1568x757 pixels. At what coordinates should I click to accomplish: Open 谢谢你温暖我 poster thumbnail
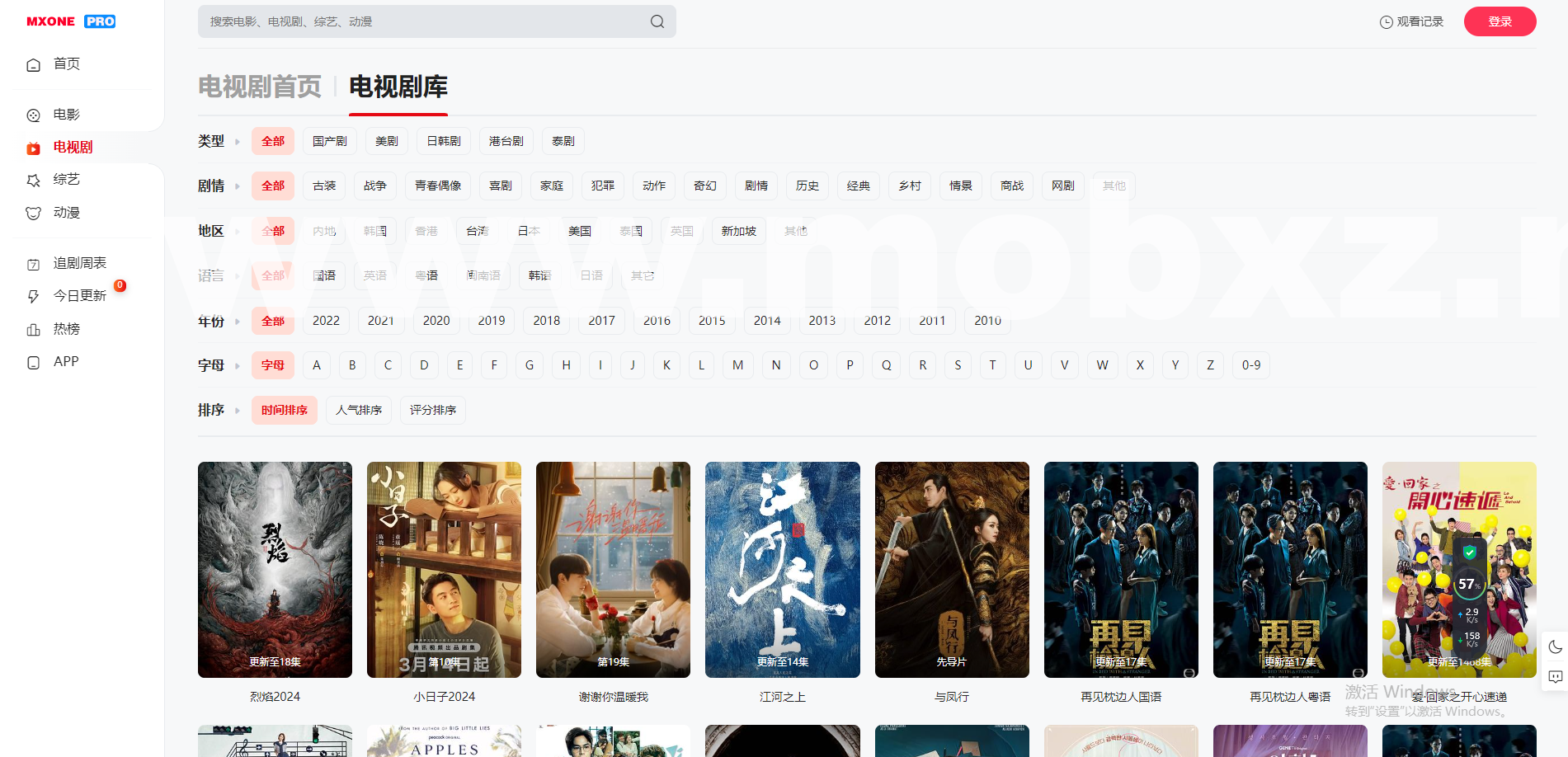point(613,570)
